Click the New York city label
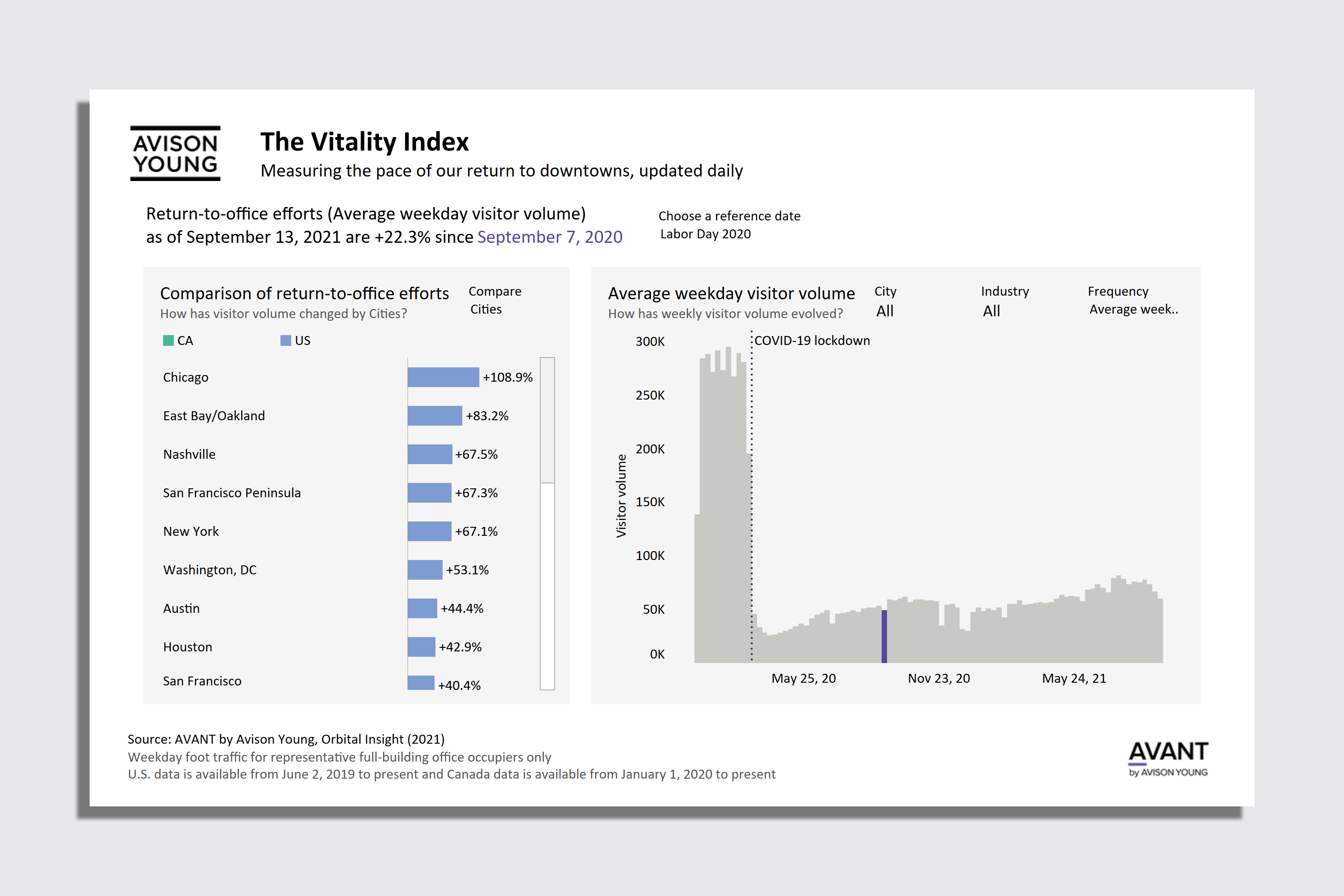The width and height of the screenshot is (1344, 896). pos(191,531)
